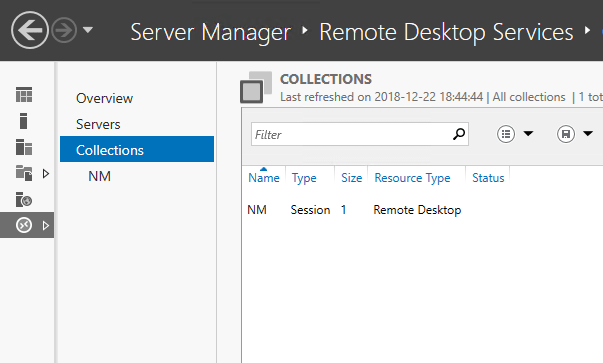Image resolution: width=603 pixels, height=363 pixels.
Task: Open breadcrumb arrow after Remote Desktop Services
Action: coord(587,30)
